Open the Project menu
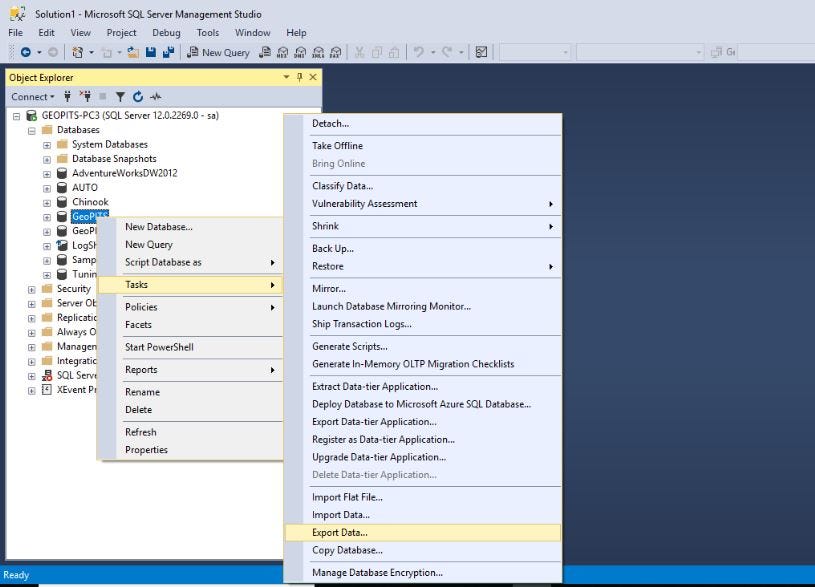 click(x=121, y=32)
